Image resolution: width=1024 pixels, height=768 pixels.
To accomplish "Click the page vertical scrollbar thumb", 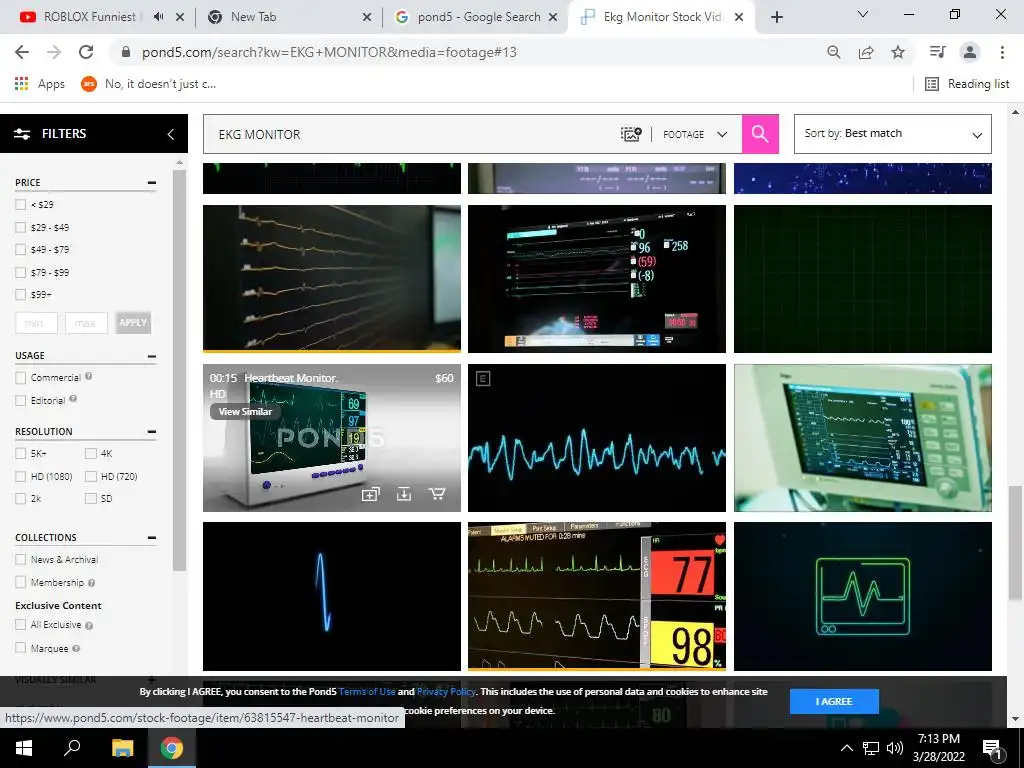I will (x=1015, y=542).
